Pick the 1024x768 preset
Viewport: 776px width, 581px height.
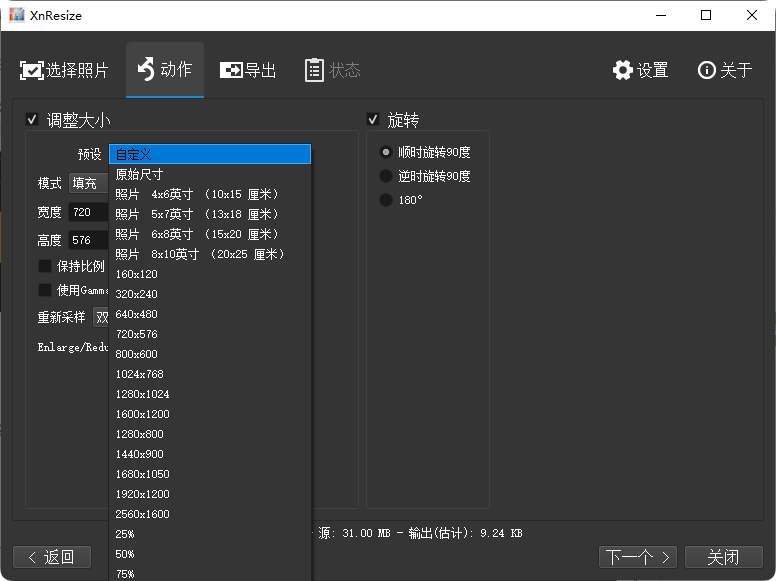click(210, 374)
